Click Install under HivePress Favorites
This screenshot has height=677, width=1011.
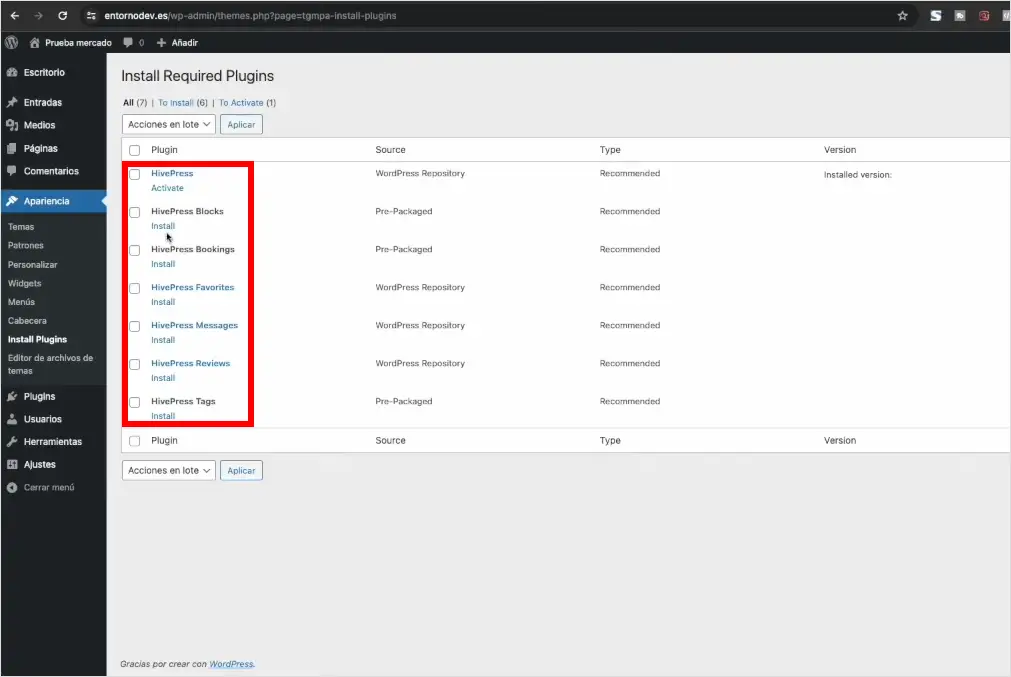click(162, 302)
